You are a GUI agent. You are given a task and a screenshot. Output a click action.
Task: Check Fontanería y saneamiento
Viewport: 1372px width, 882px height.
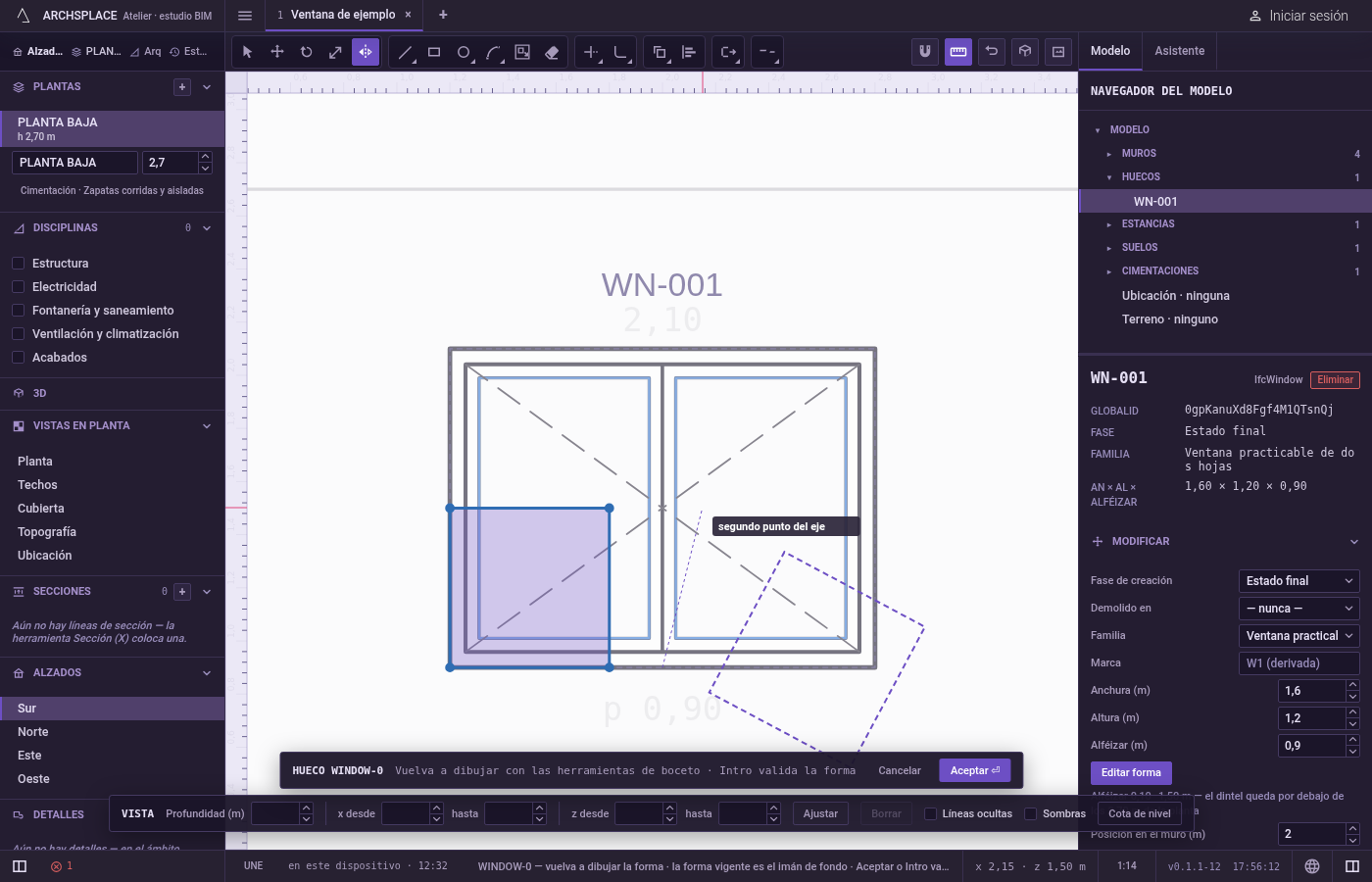coord(18,311)
